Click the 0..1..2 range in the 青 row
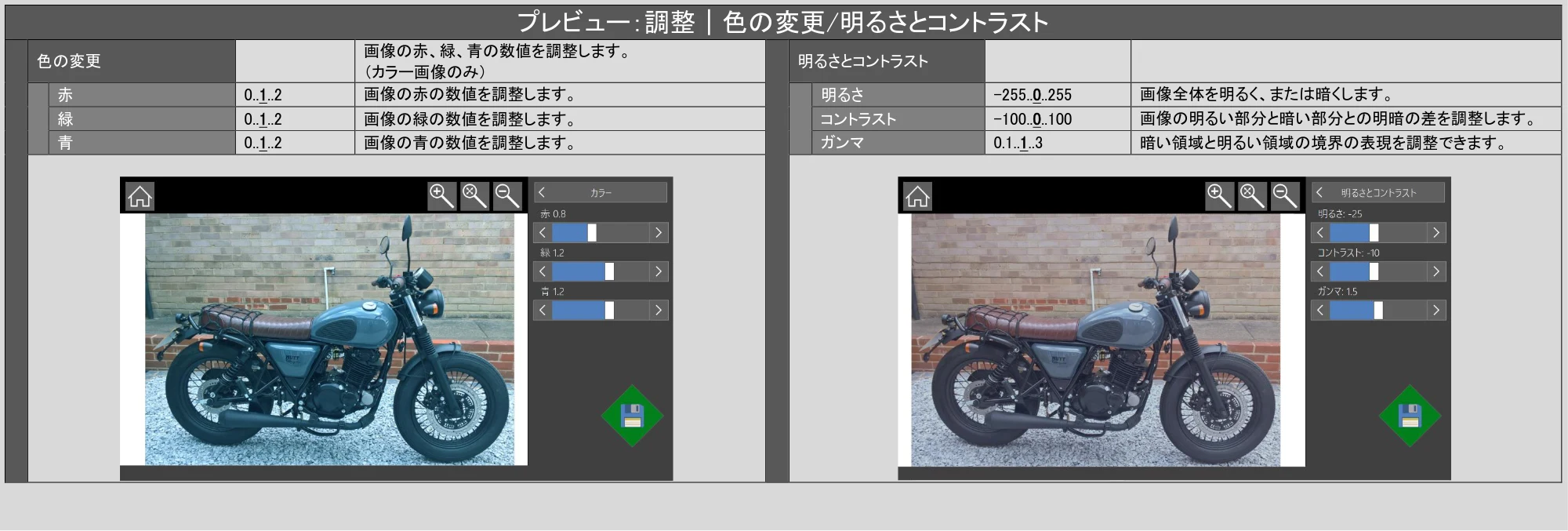Image resolution: width=1568 pixels, height=531 pixels. click(x=295, y=143)
